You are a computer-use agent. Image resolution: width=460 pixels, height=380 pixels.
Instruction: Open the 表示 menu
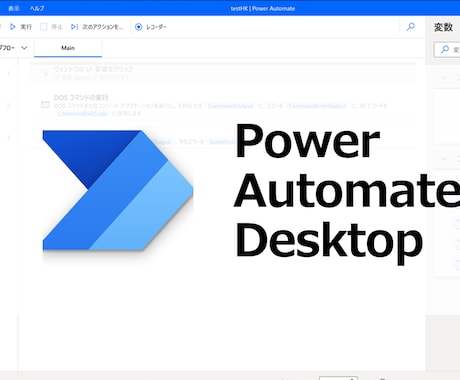point(14,8)
